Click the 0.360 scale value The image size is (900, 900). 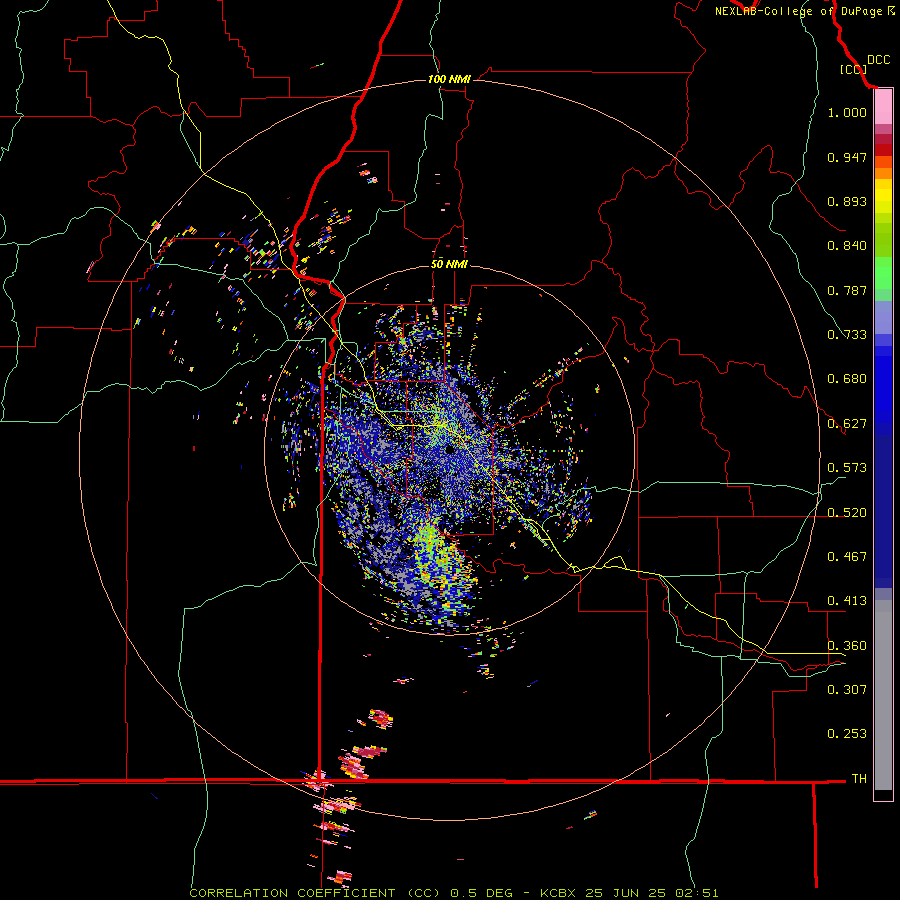847,646
